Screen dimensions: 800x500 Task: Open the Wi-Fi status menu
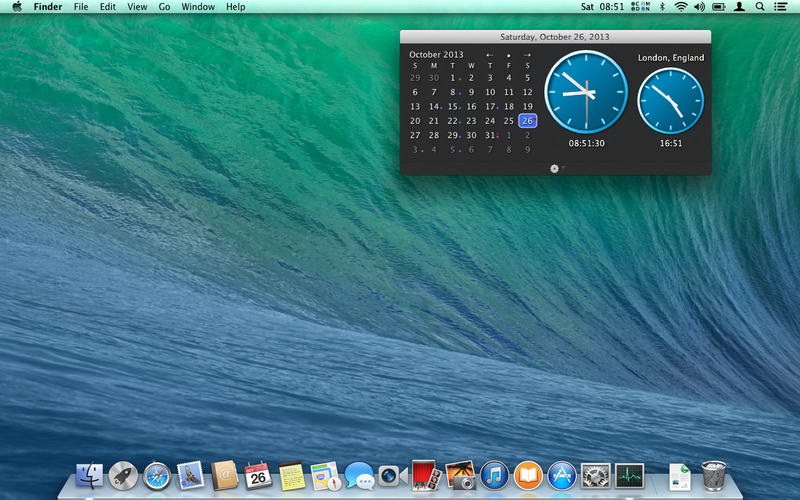coord(681,7)
